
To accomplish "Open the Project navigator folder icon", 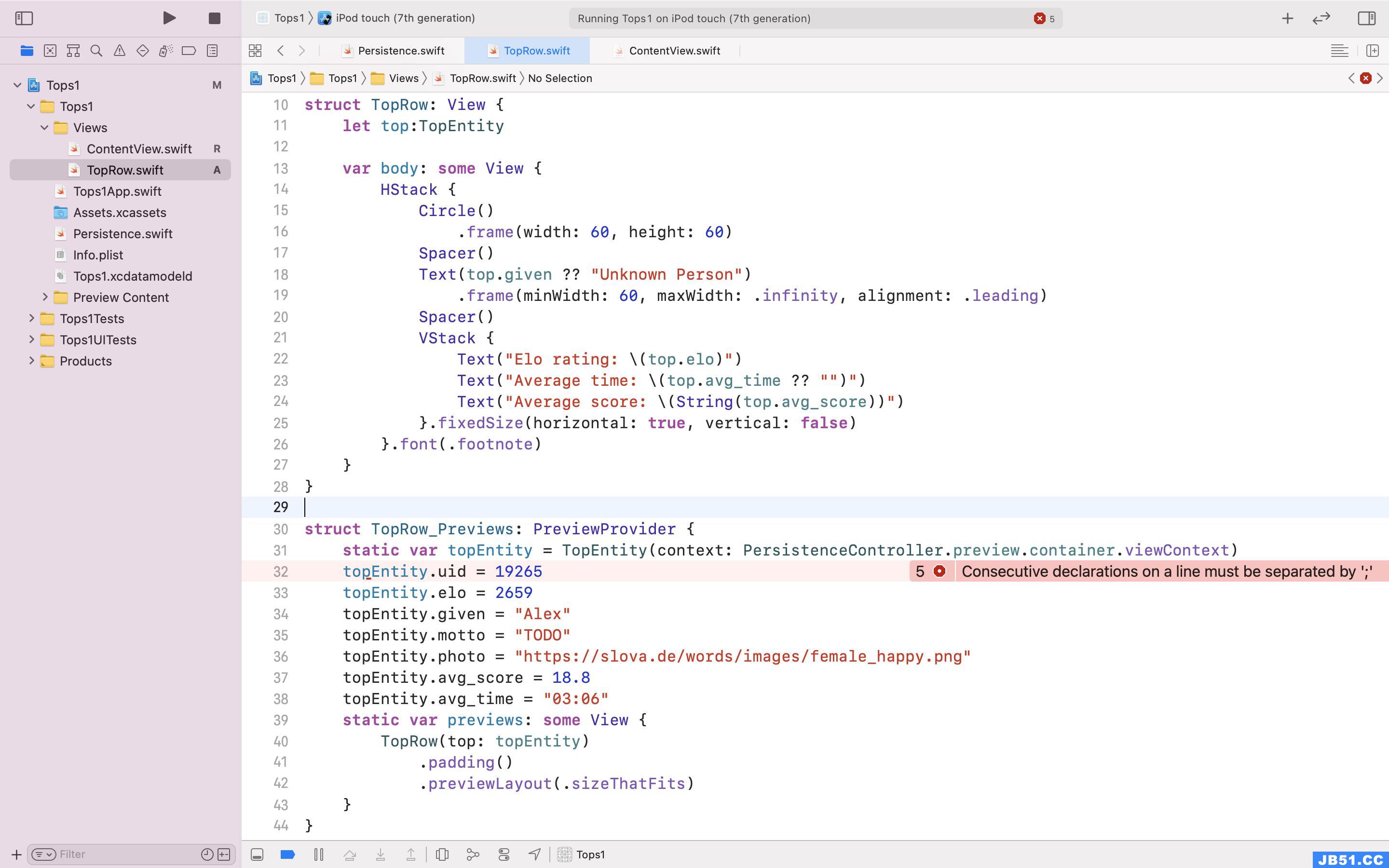I will (27, 51).
